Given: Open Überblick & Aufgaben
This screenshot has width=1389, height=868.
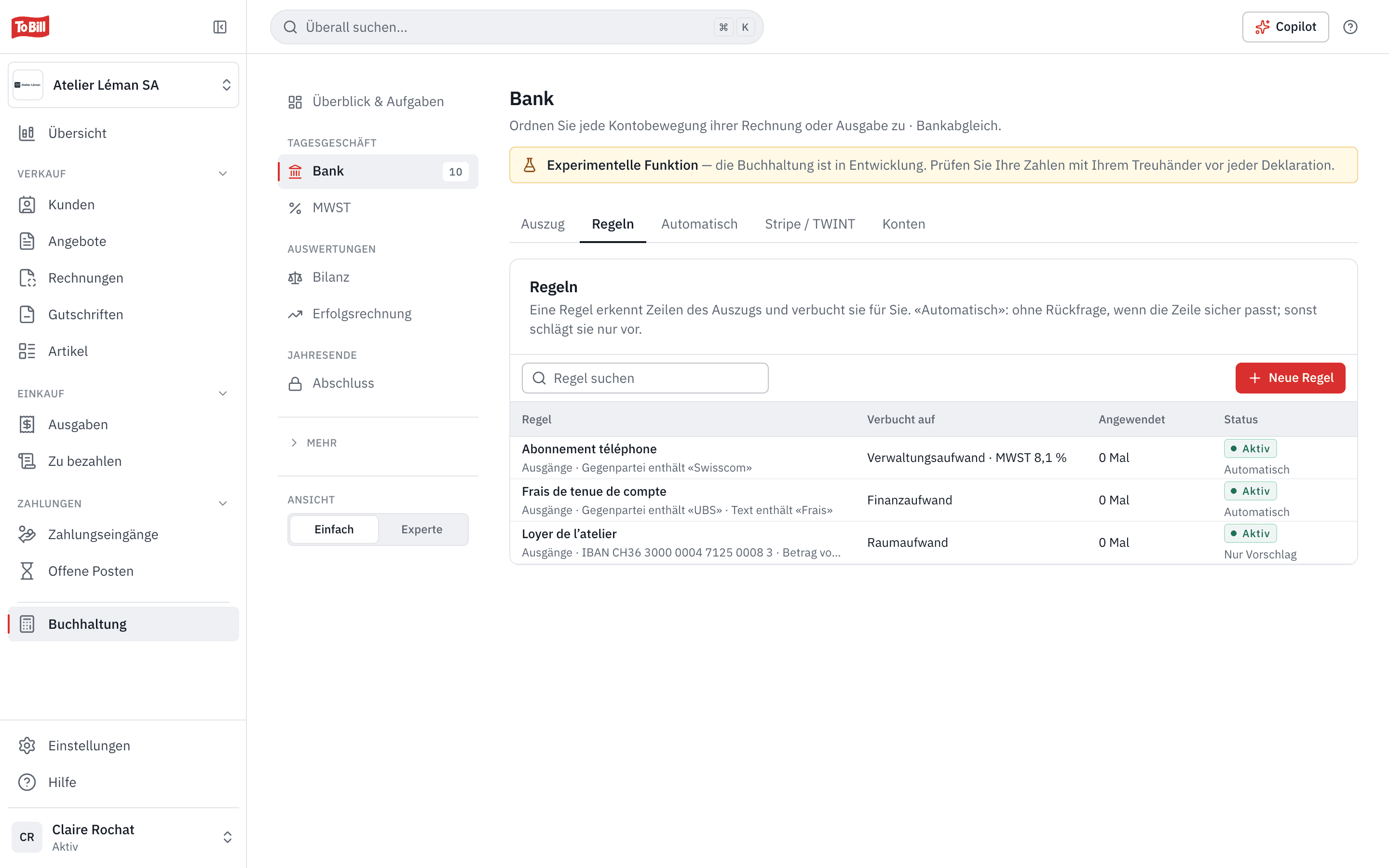Looking at the screenshot, I should pos(378,102).
